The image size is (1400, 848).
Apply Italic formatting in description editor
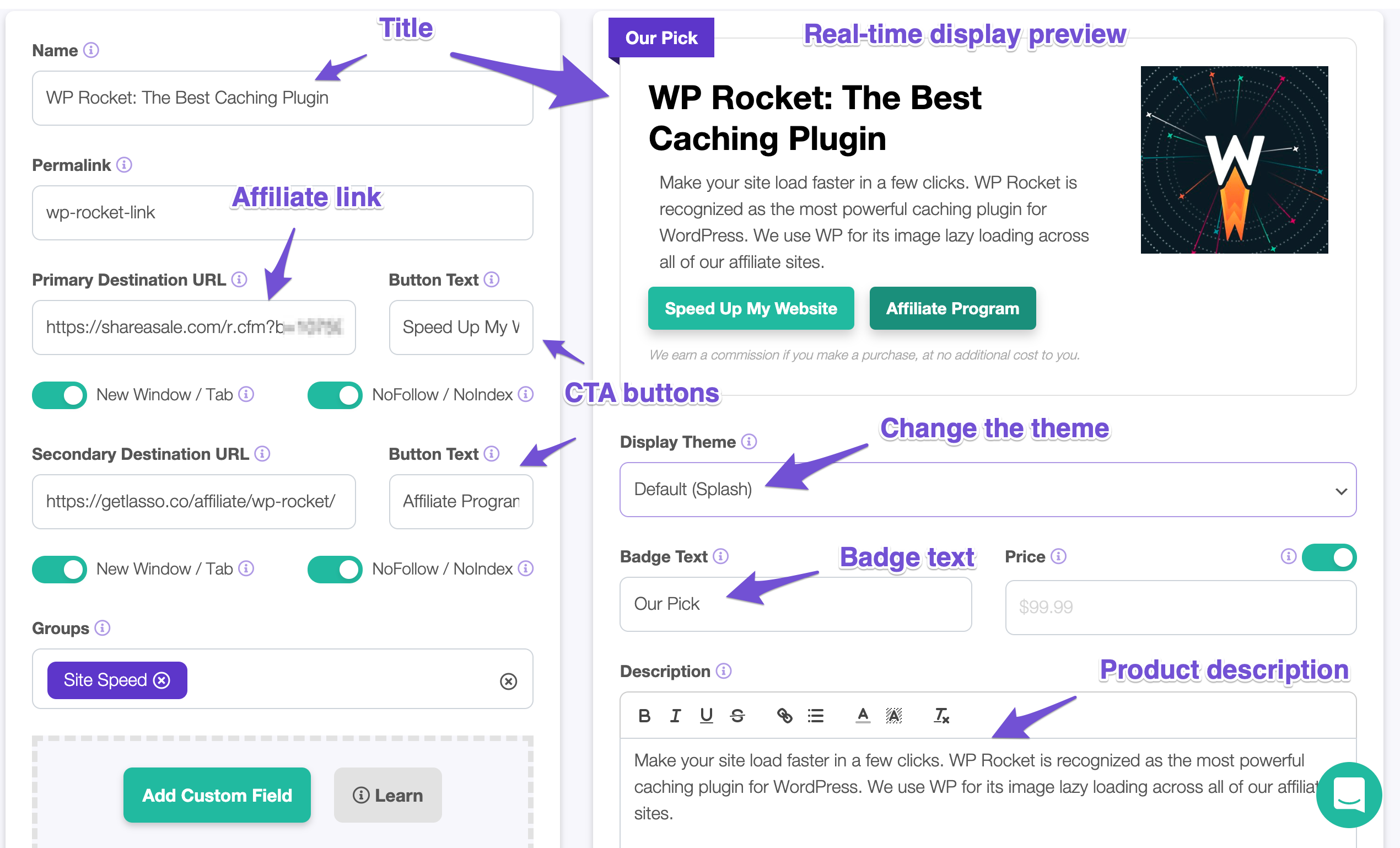676,716
